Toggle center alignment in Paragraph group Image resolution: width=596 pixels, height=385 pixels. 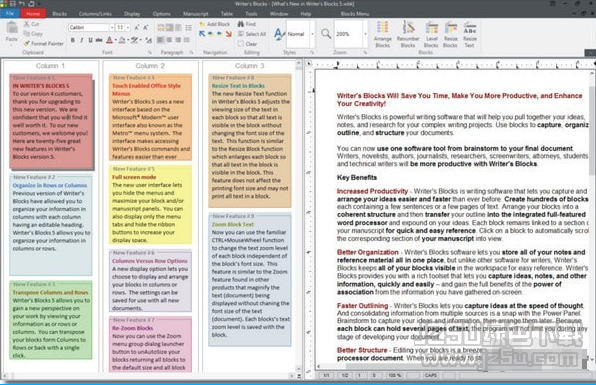point(170,40)
